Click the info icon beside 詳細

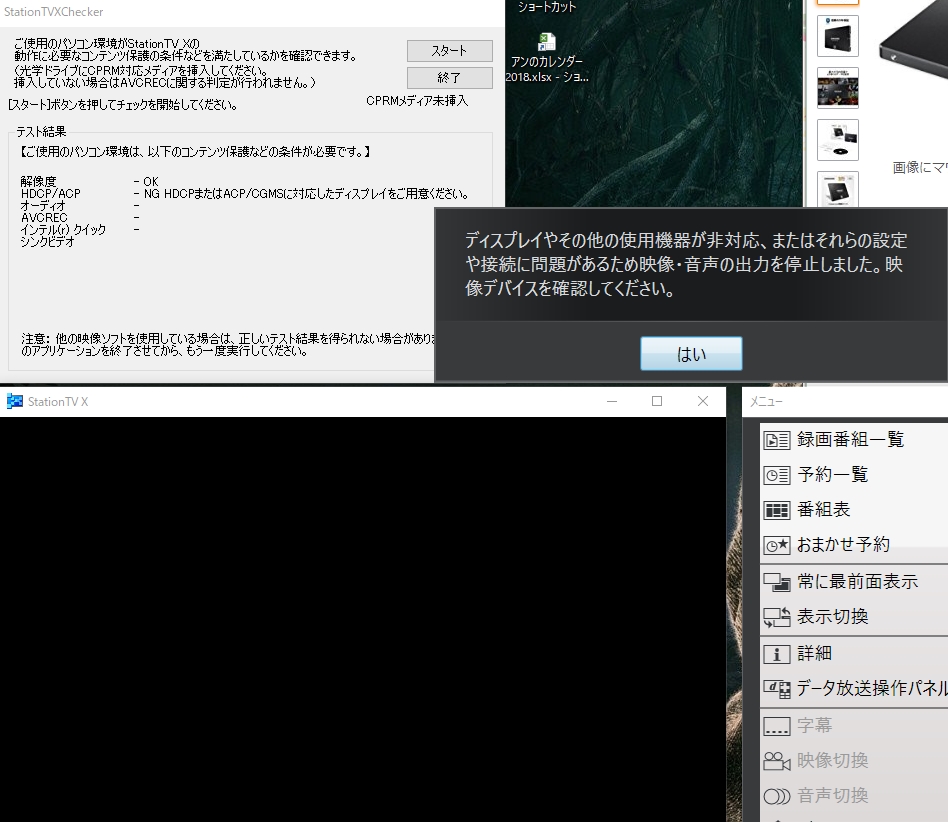[777, 654]
